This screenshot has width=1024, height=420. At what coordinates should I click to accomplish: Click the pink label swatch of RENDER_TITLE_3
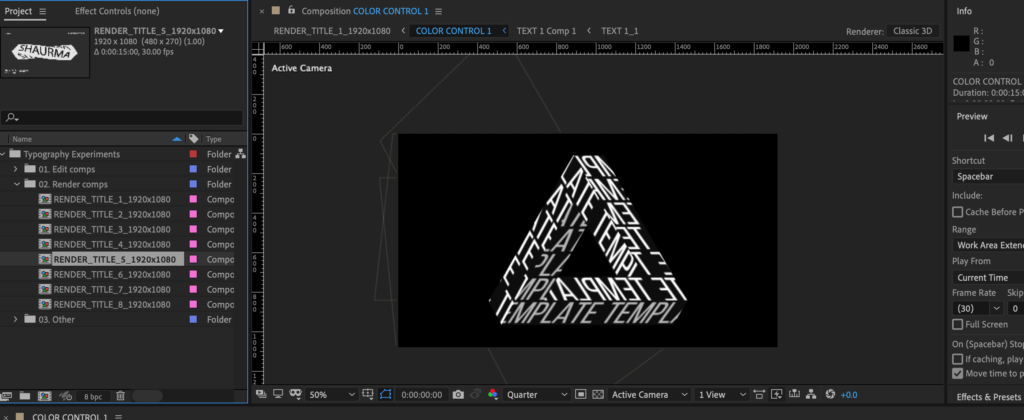click(x=193, y=230)
